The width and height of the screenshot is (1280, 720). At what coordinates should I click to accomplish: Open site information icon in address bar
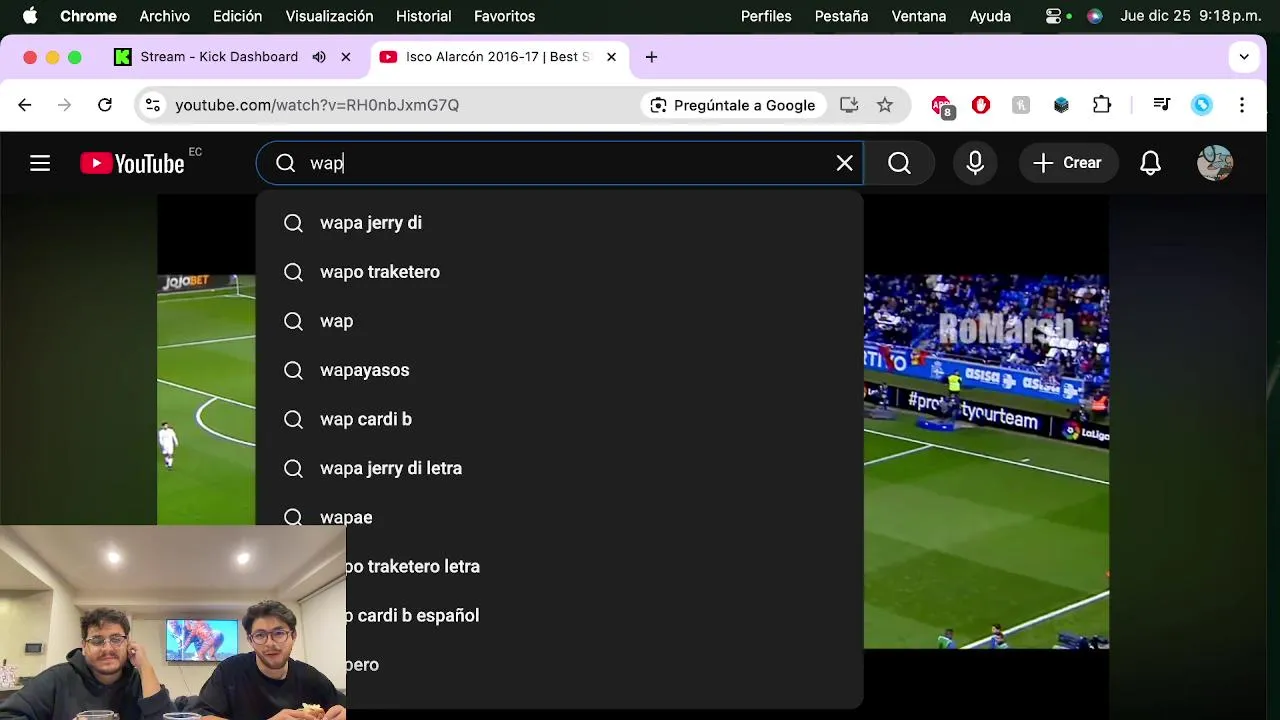pos(152,105)
